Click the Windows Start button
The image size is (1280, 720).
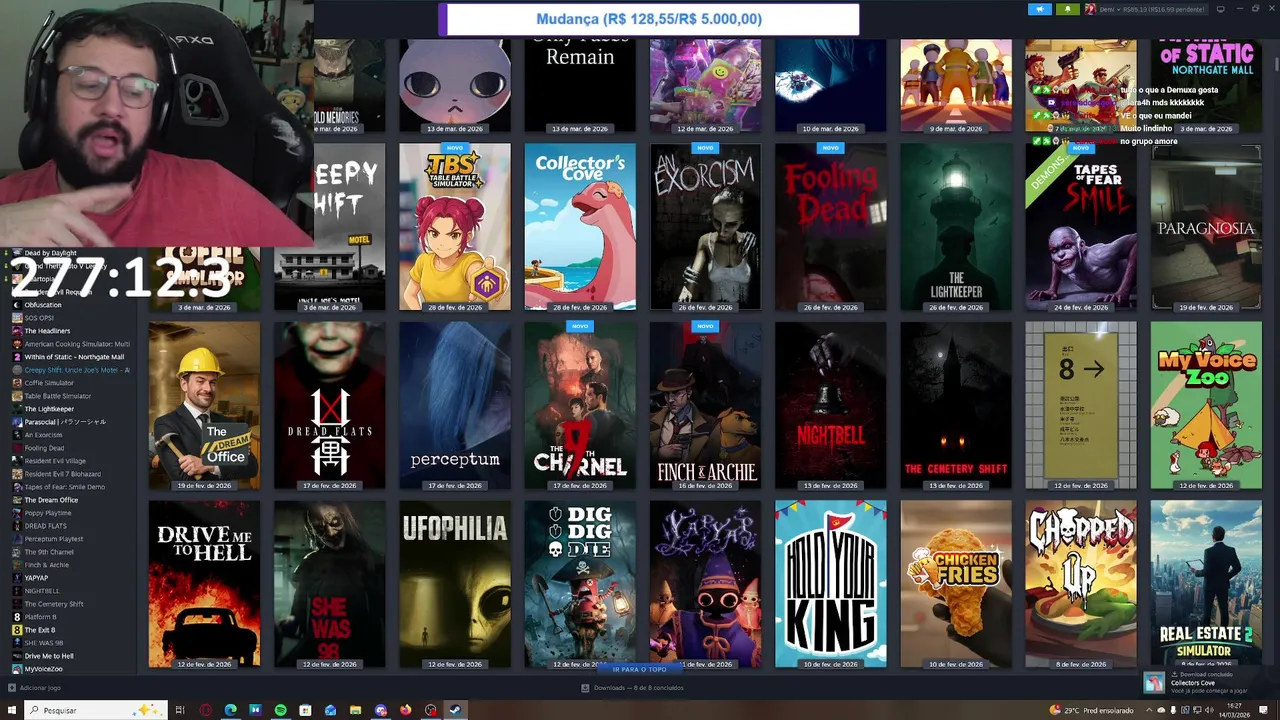pos(12,710)
